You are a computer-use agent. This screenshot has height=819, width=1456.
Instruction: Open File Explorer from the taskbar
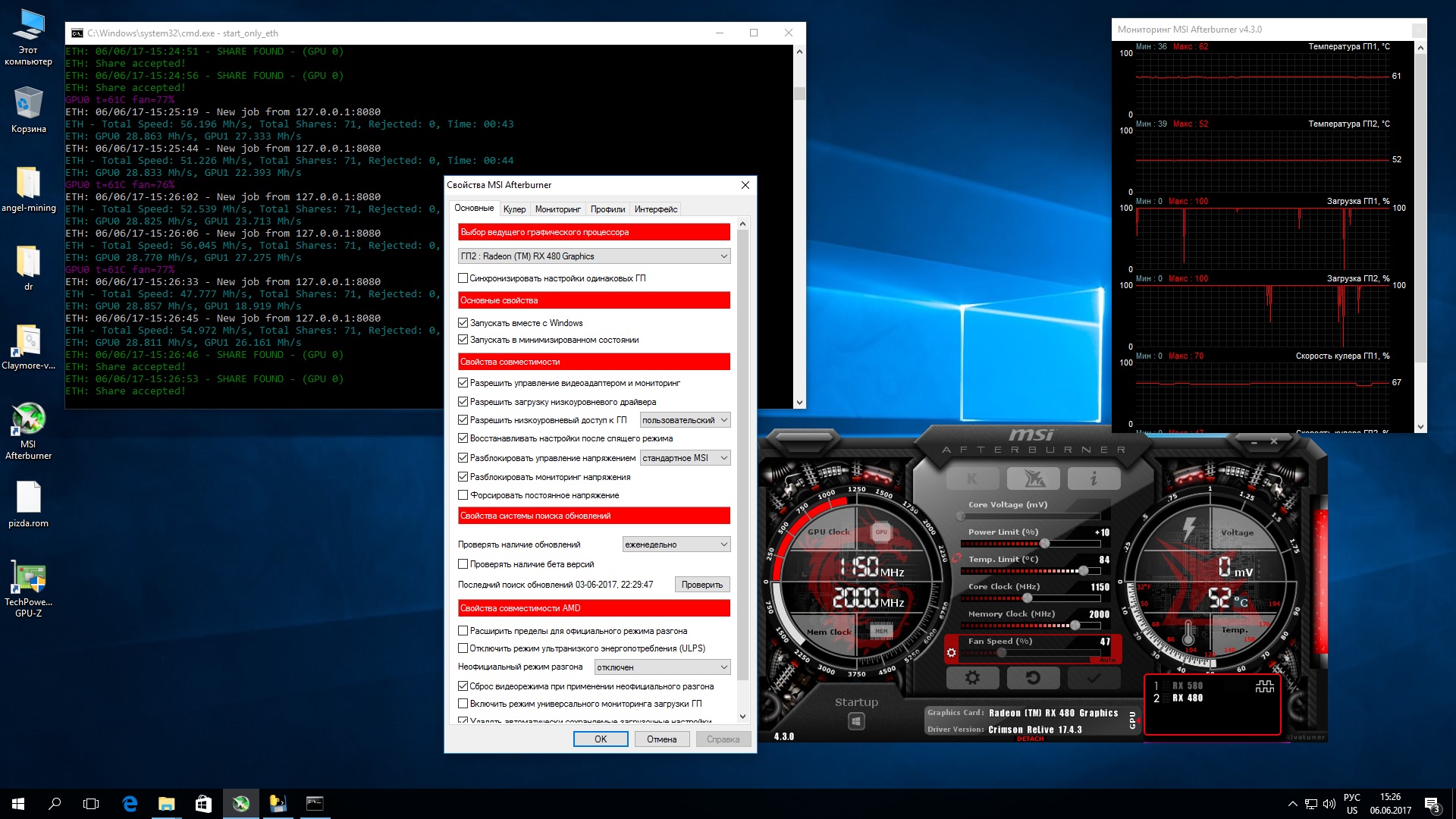pos(166,803)
